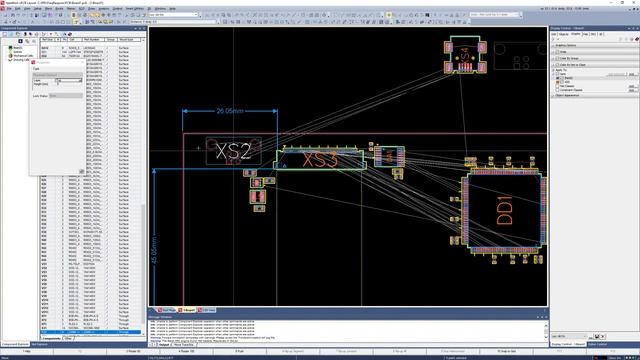Open the first top-toolbar combo box
Viewport: 640px width, 360px height.
(x=173, y=15)
